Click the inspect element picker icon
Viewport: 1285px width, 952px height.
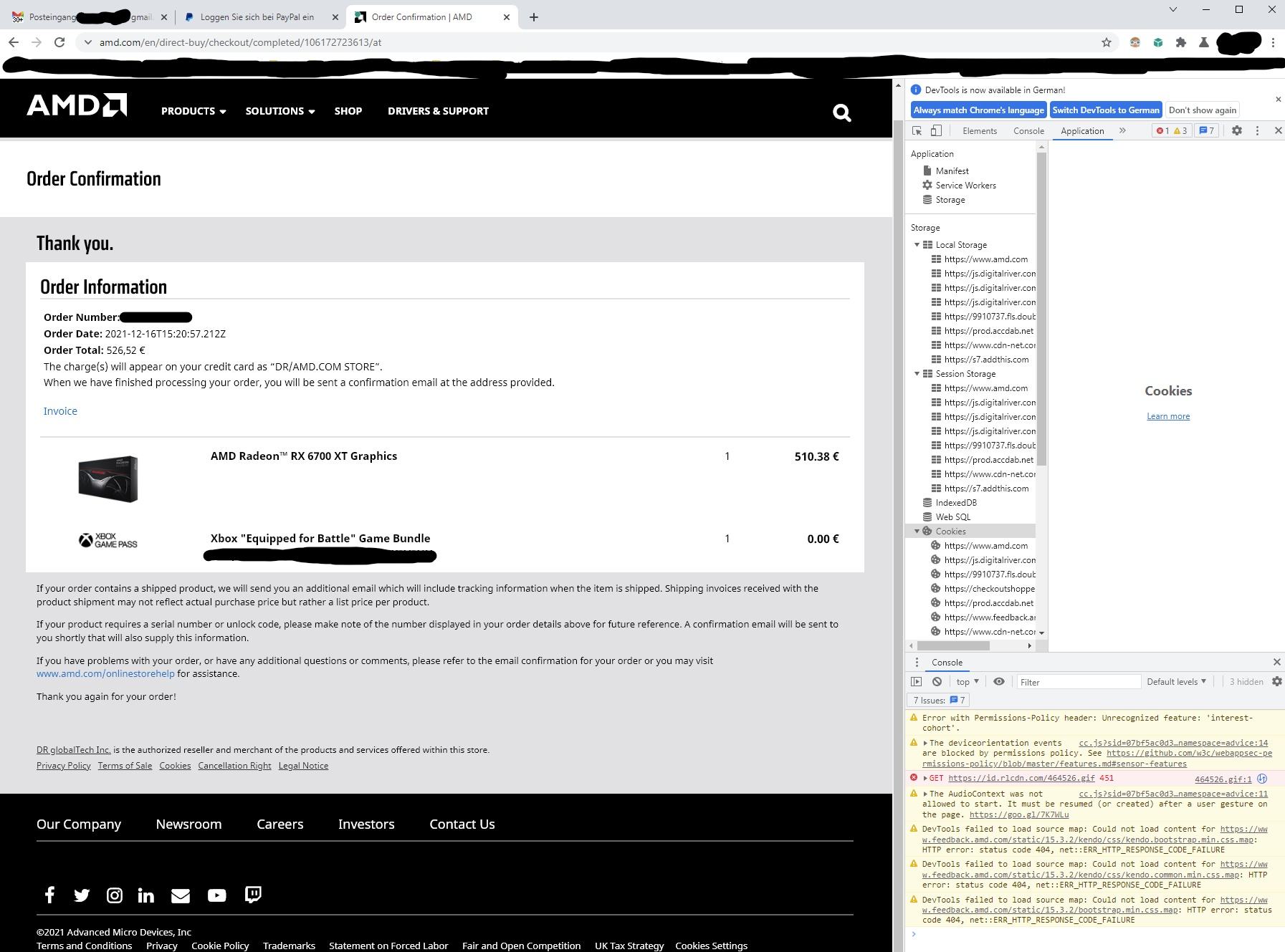[917, 130]
